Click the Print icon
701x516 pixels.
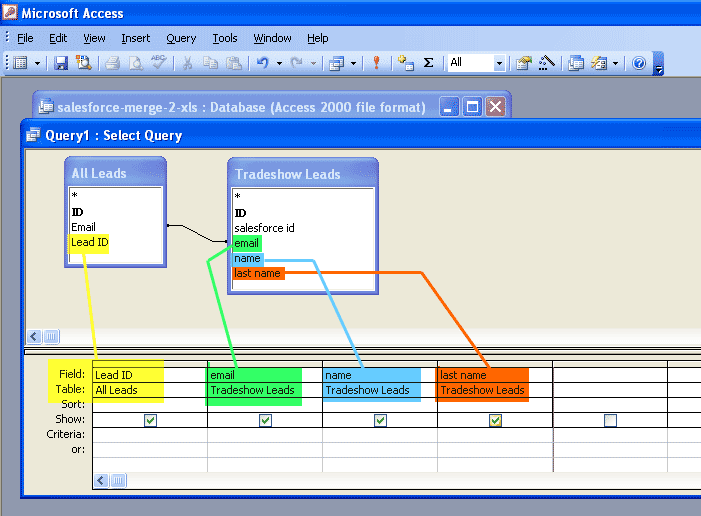(112, 63)
